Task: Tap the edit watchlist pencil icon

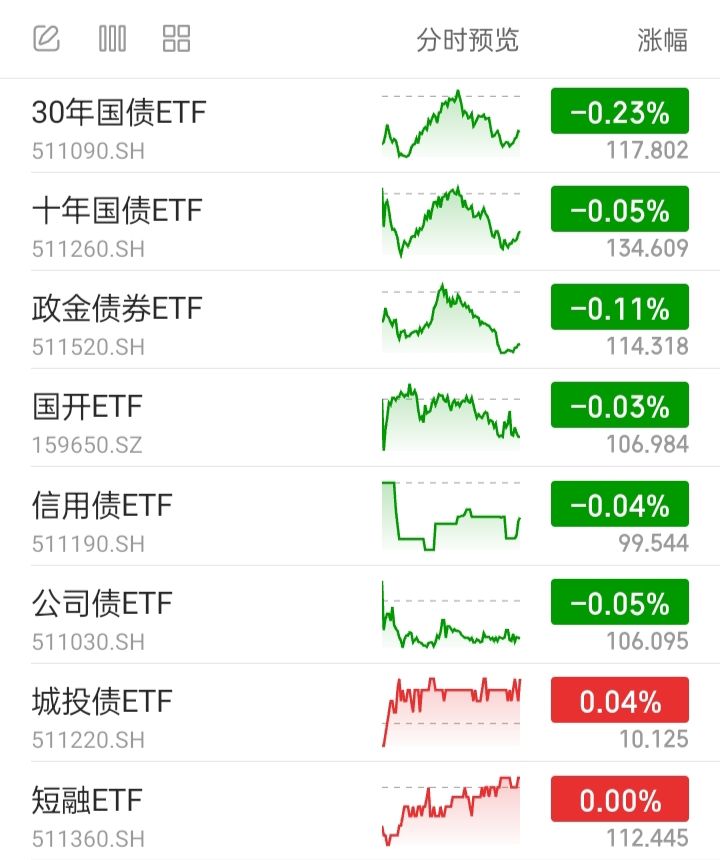Action: (x=47, y=39)
